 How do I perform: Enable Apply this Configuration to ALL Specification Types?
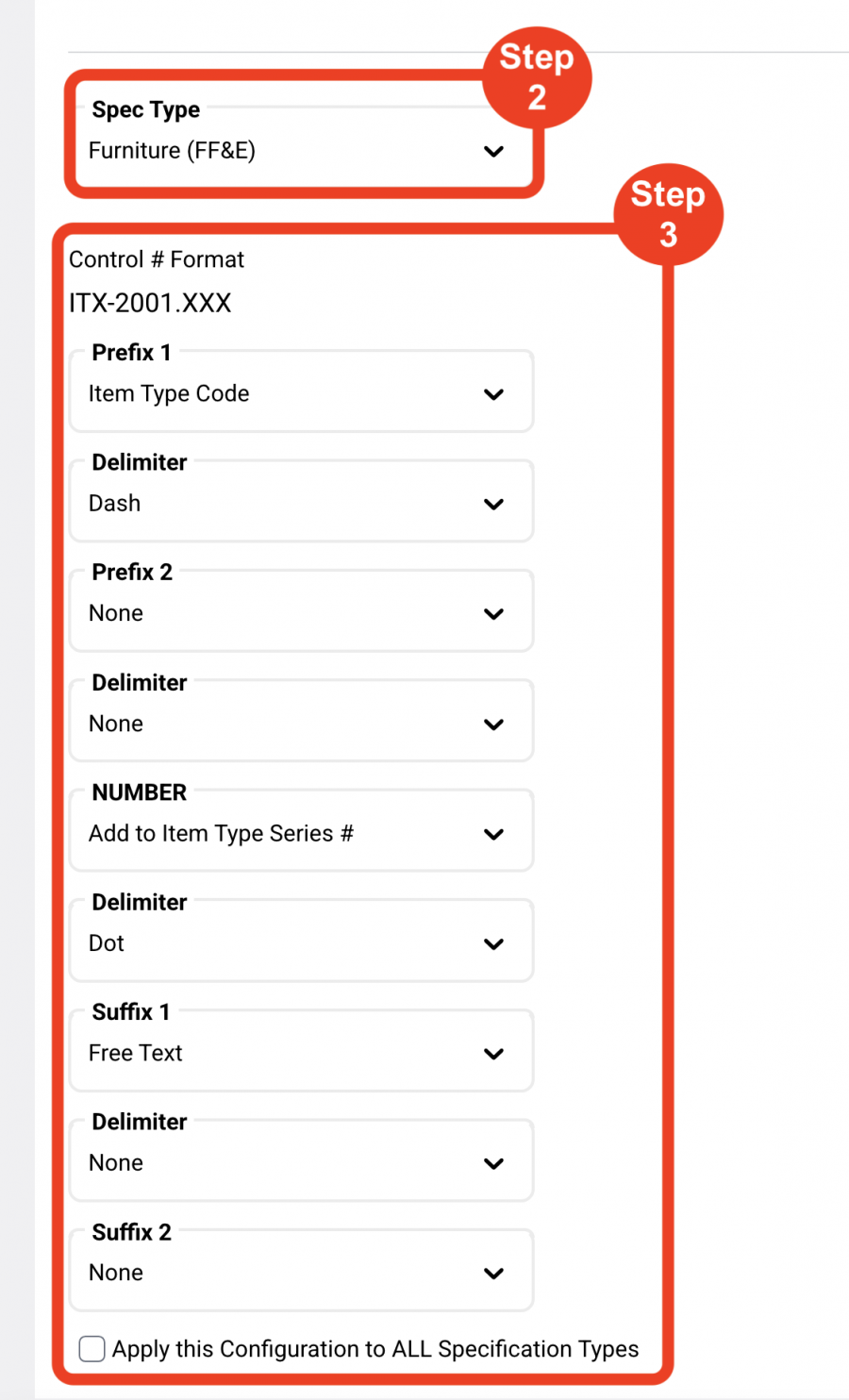coord(92,1349)
